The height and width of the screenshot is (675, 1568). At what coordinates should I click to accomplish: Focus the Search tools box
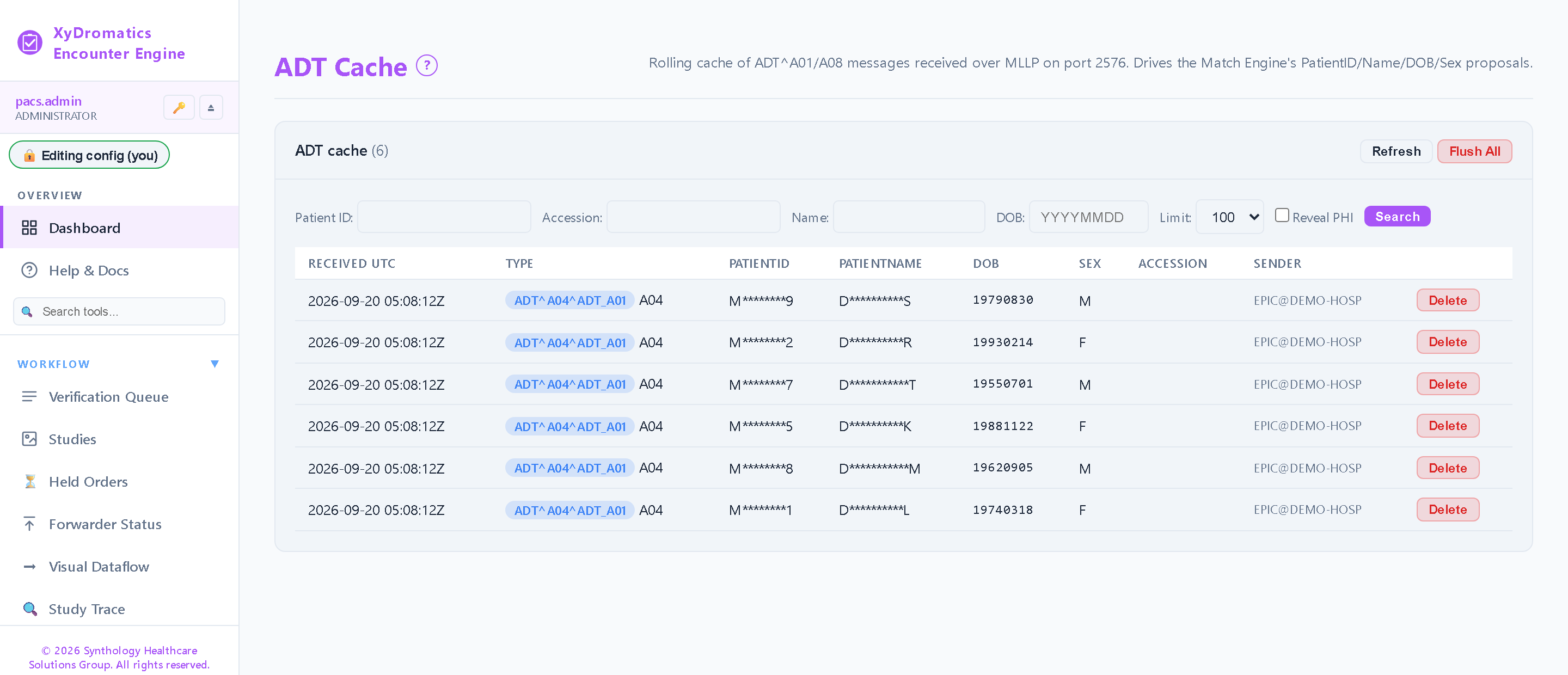tap(119, 311)
